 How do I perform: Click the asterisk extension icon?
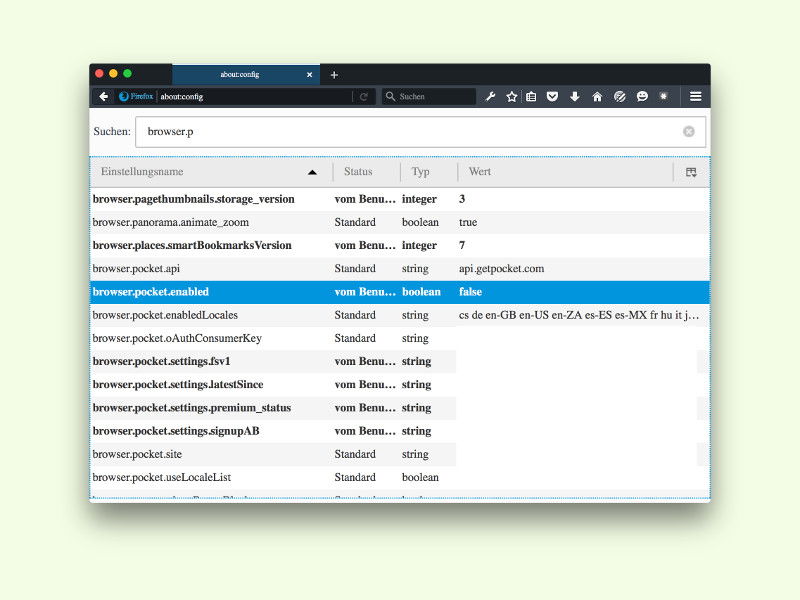663,96
